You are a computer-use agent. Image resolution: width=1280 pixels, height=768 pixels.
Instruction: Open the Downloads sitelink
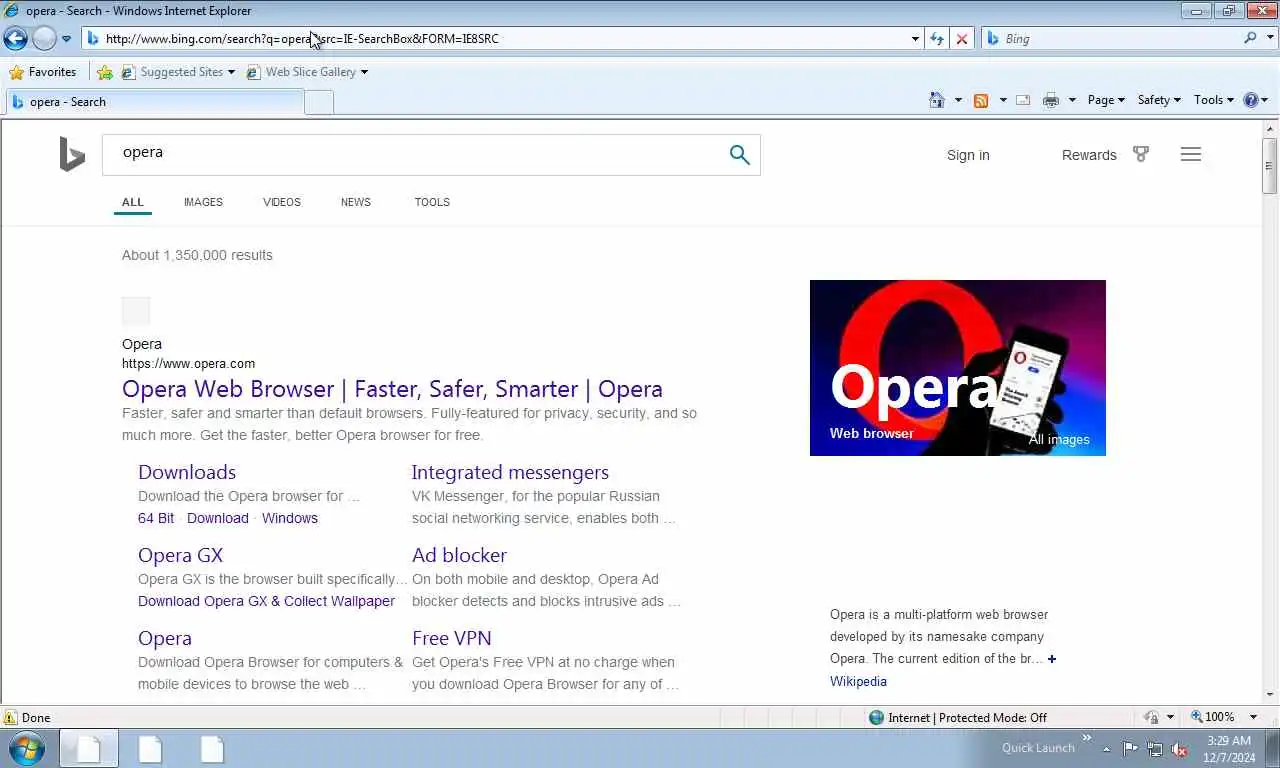tap(187, 472)
